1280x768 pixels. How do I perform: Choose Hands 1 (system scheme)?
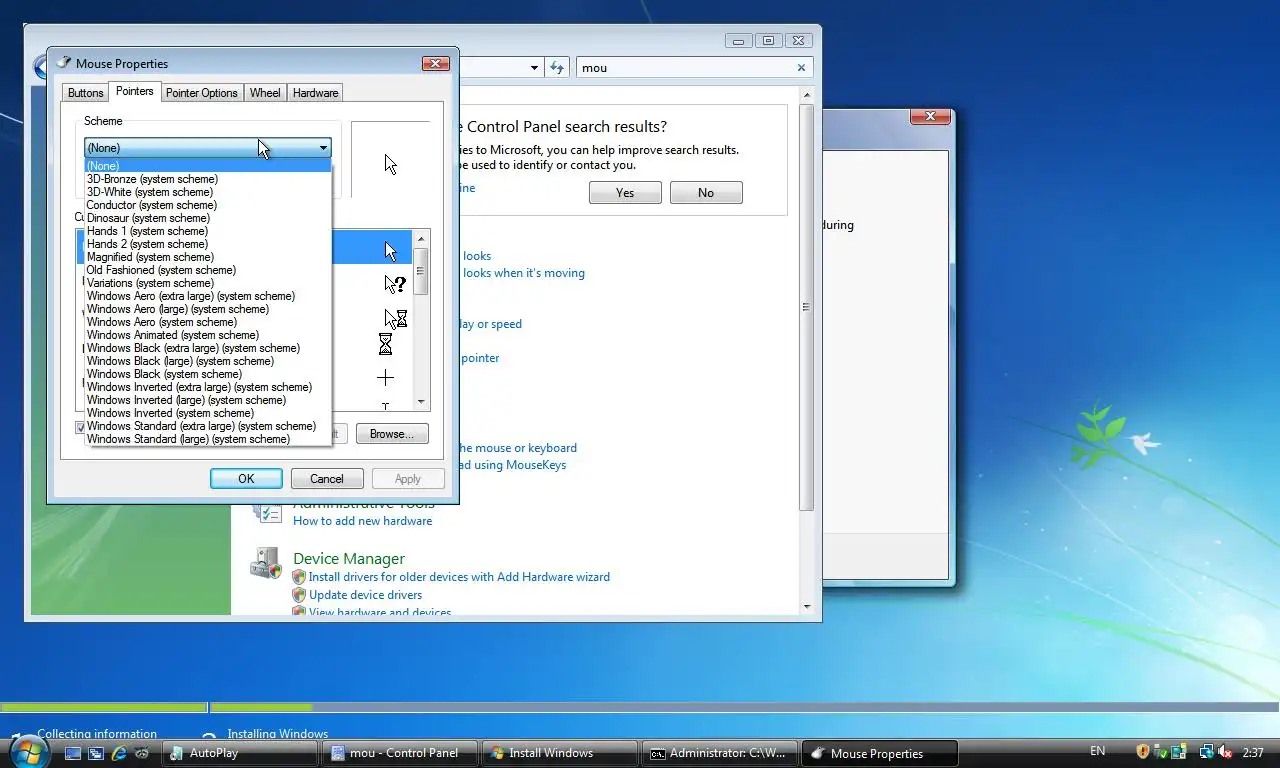[x=207, y=231]
